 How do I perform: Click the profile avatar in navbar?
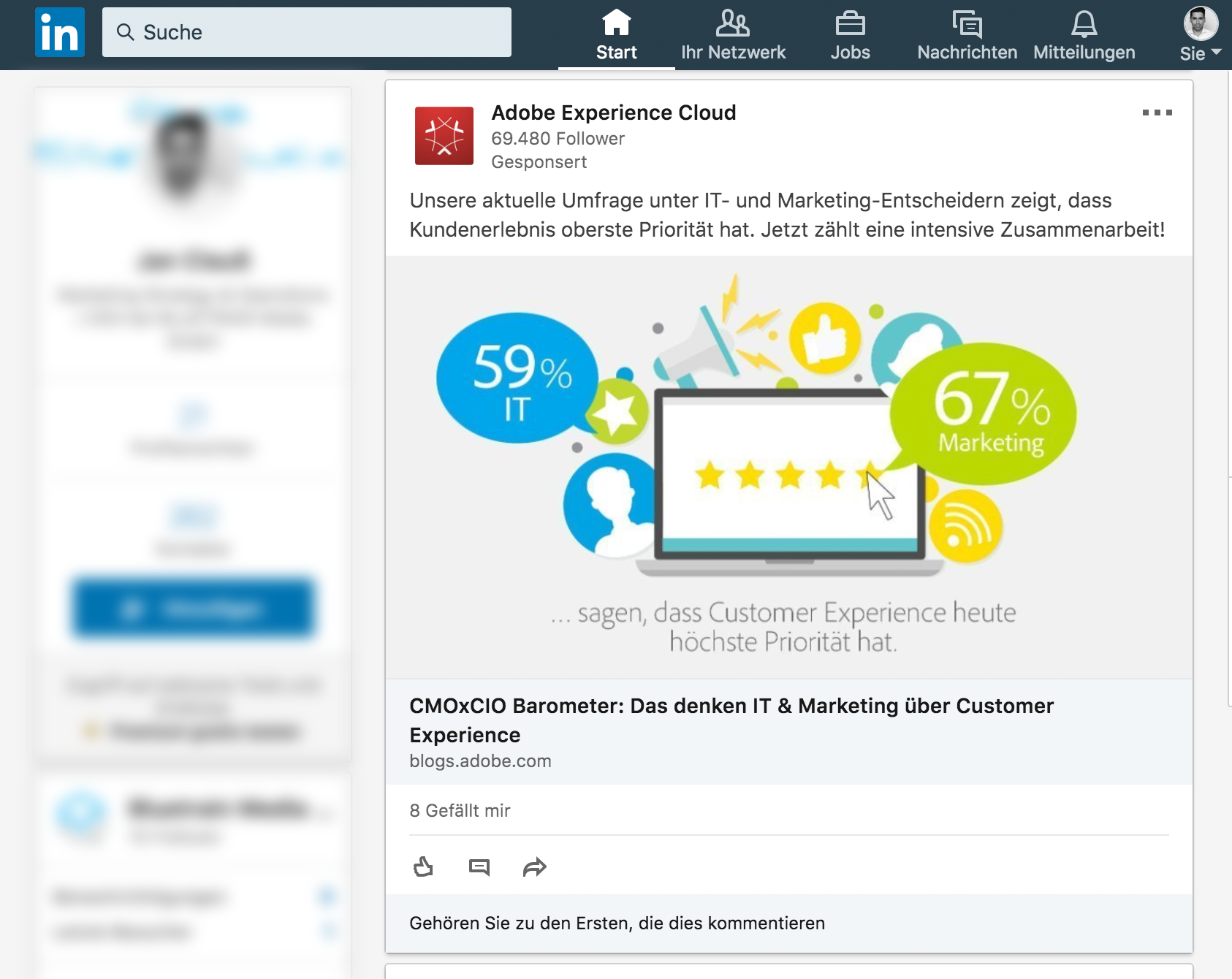[1201, 23]
